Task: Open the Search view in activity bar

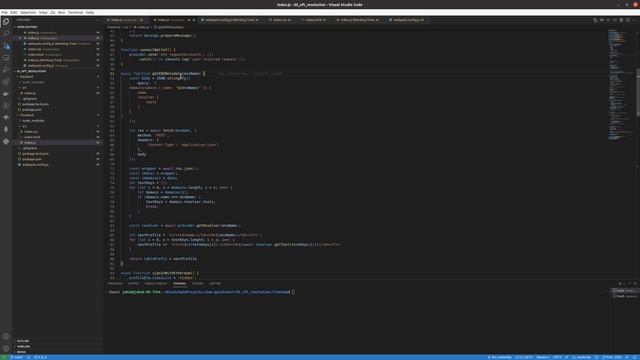Action: 6,33
